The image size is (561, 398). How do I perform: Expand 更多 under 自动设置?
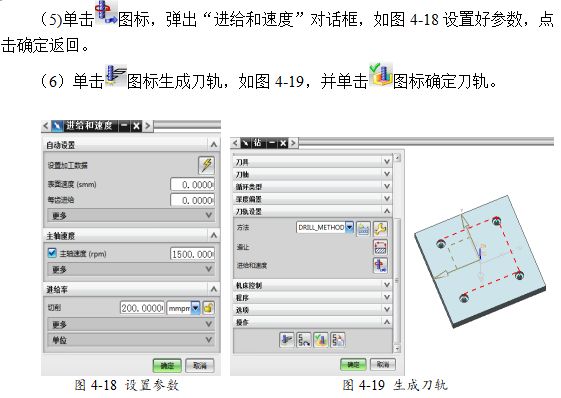(131, 215)
